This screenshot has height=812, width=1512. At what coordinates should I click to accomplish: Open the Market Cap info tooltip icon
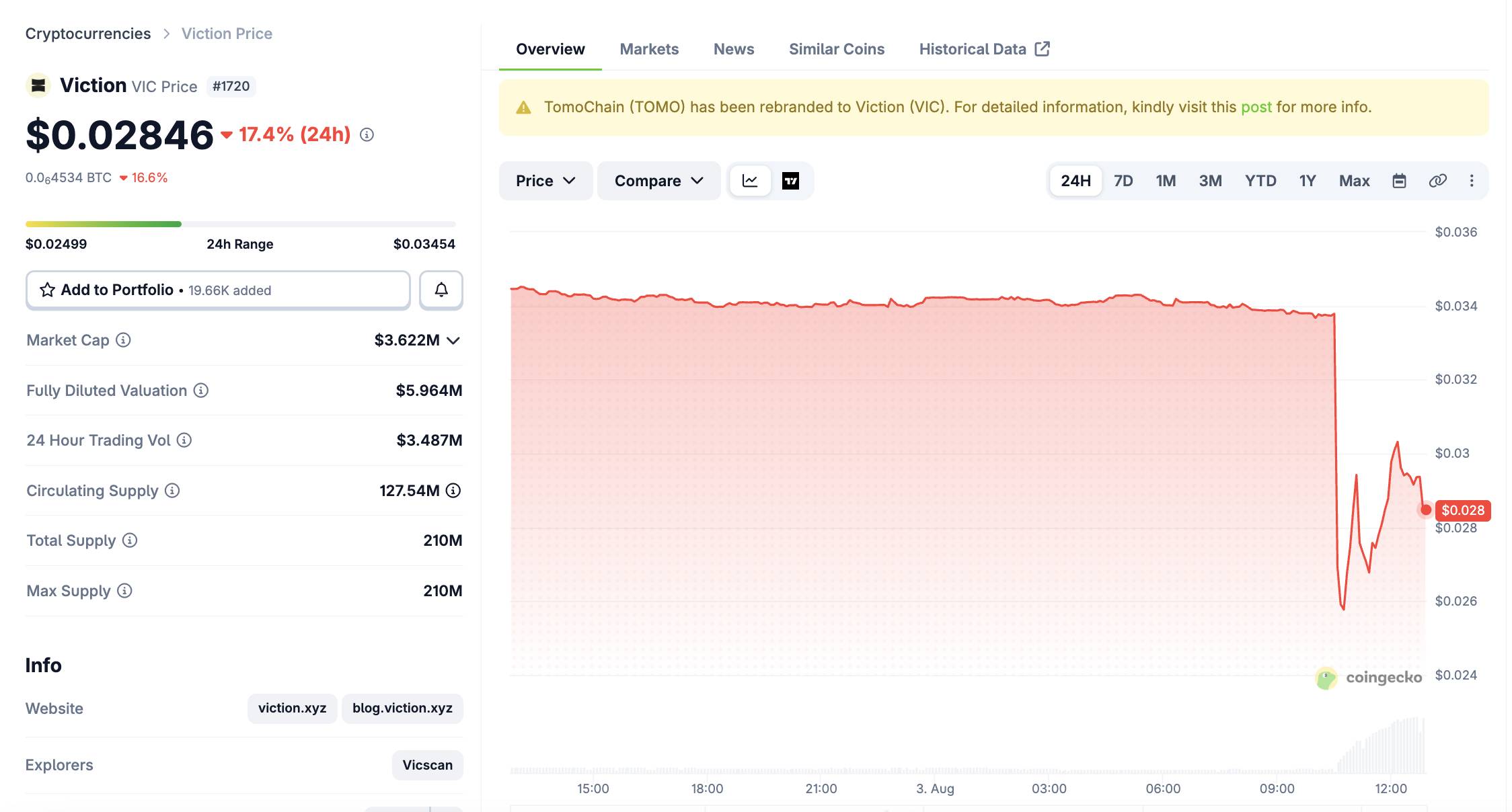point(123,339)
